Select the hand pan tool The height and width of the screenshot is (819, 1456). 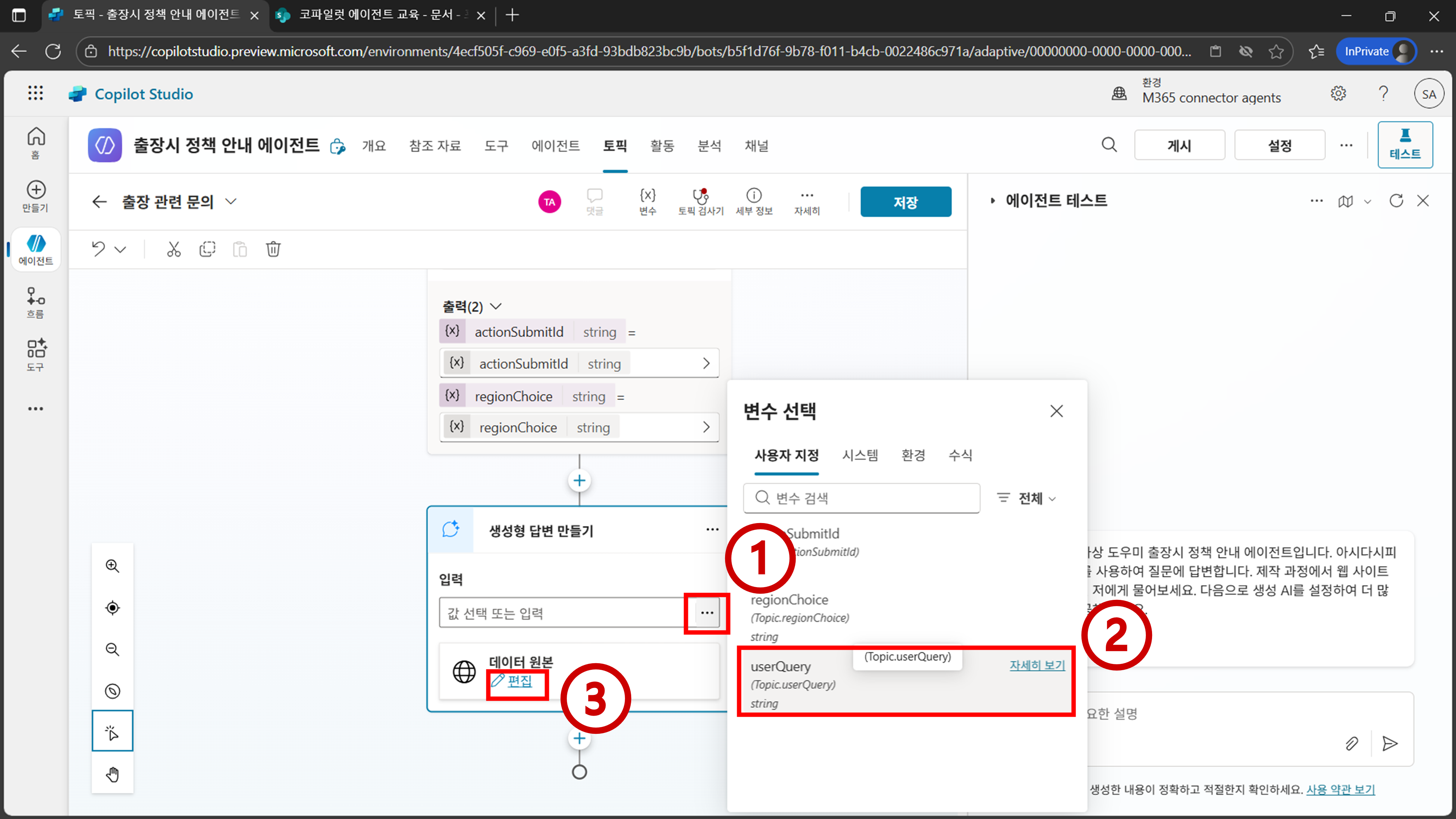pyautogui.click(x=112, y=774)
